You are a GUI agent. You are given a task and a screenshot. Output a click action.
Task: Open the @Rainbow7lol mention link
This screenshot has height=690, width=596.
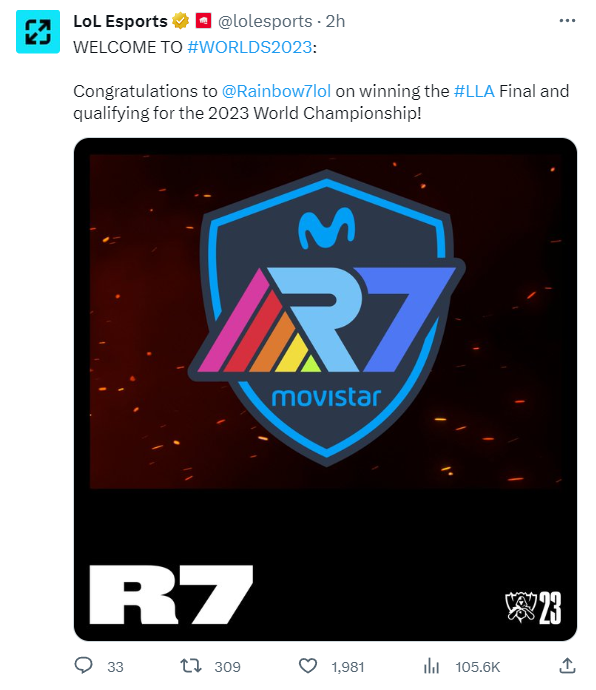point(276,91)
